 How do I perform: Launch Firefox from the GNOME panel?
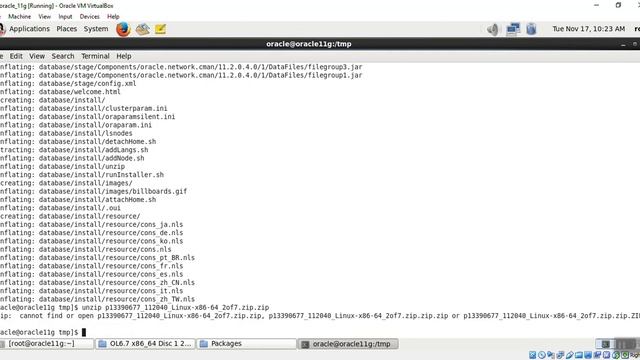[123, 29]
